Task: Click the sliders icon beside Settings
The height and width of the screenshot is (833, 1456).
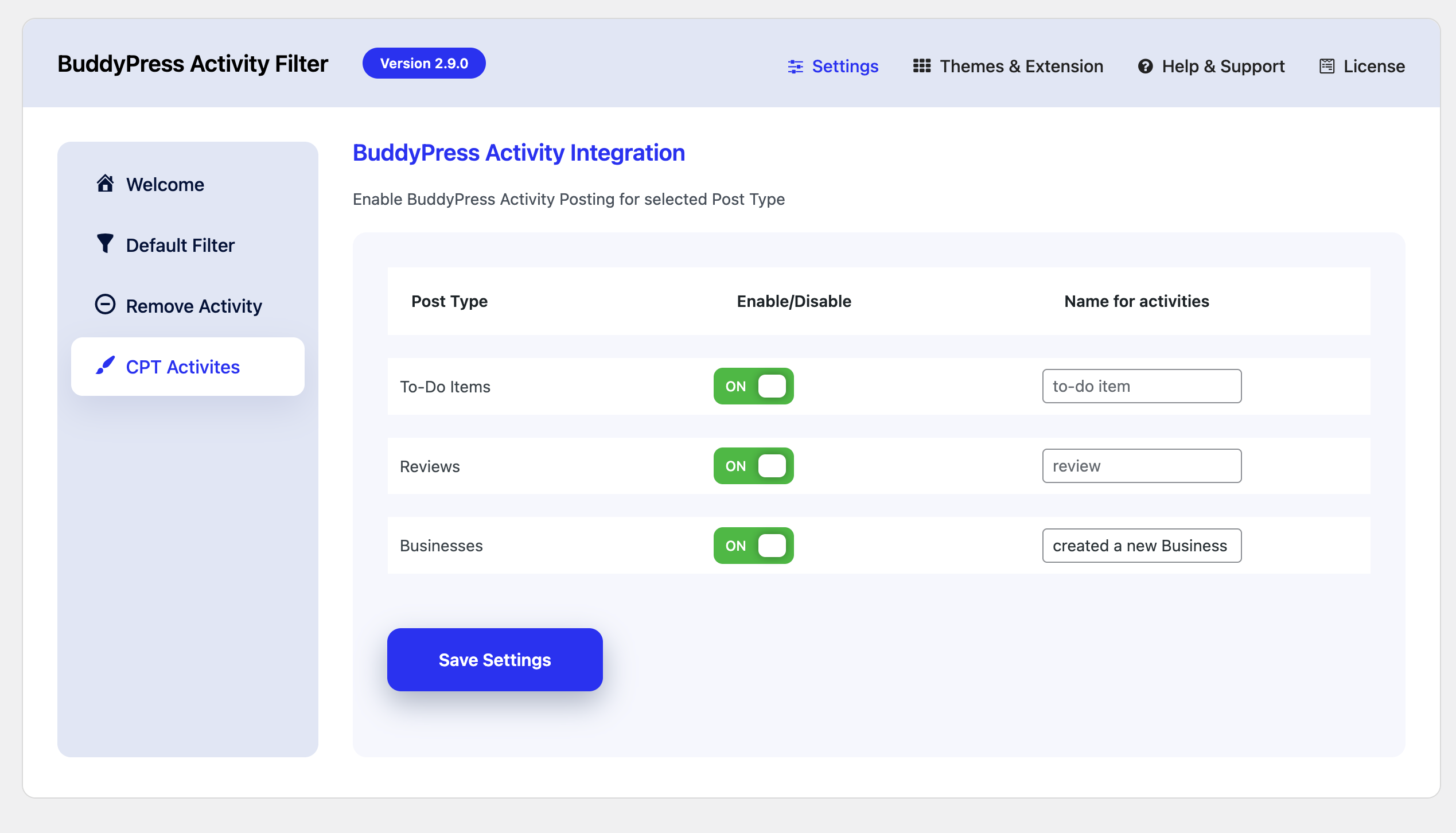Action: [795, 66]
